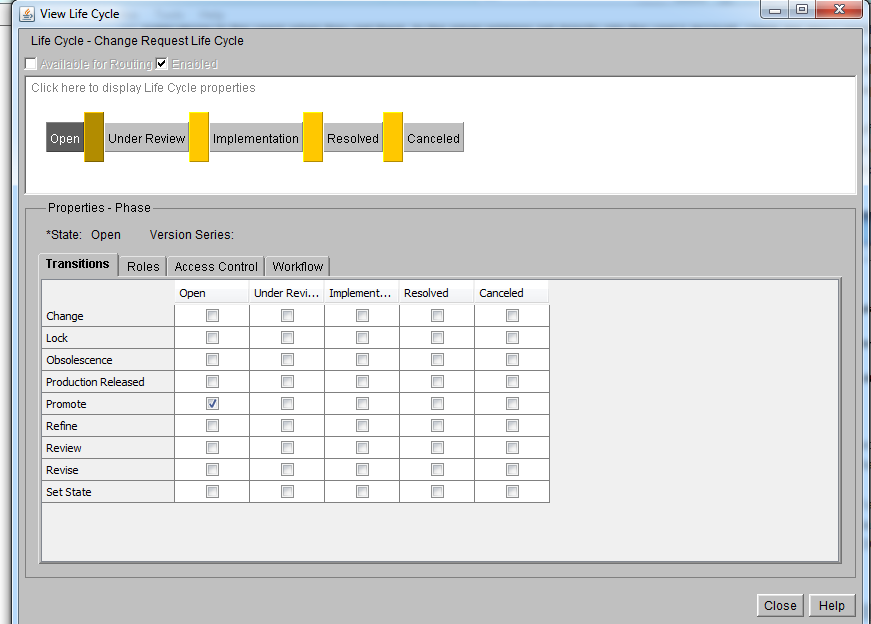This screenshot has height=624, width=871.
Task: Select the yellow transition marker after Open
Action: click(92, 137)
